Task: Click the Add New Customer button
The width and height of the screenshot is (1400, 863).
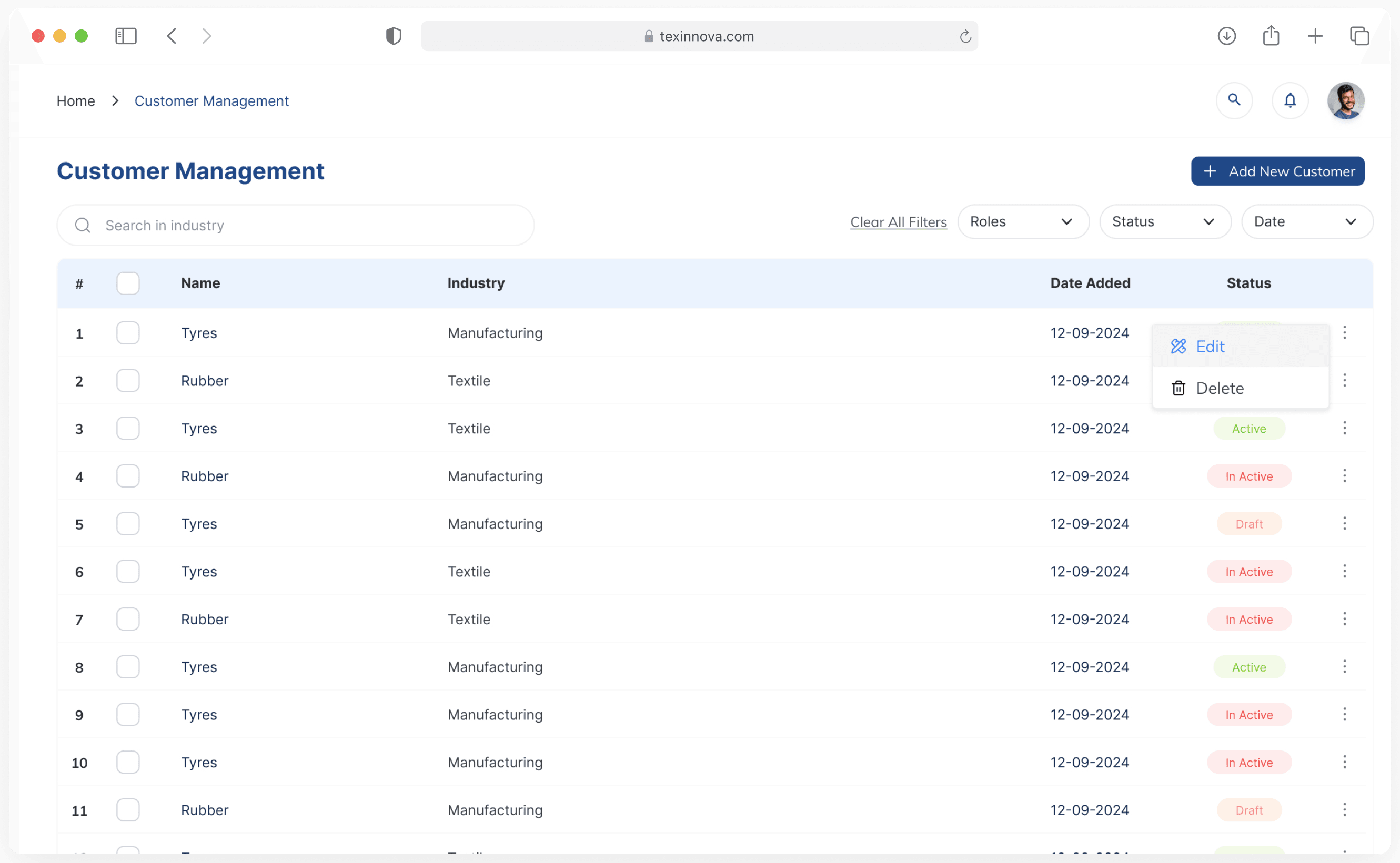Action: [x=1278, y=171]
